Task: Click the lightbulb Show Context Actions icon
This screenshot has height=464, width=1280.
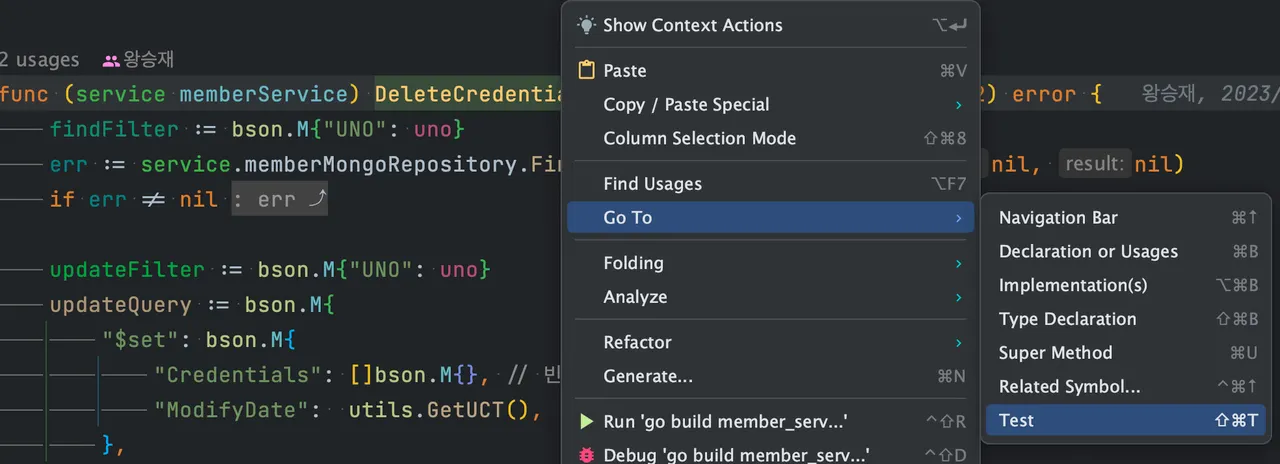Action: (x=587, y=25)
